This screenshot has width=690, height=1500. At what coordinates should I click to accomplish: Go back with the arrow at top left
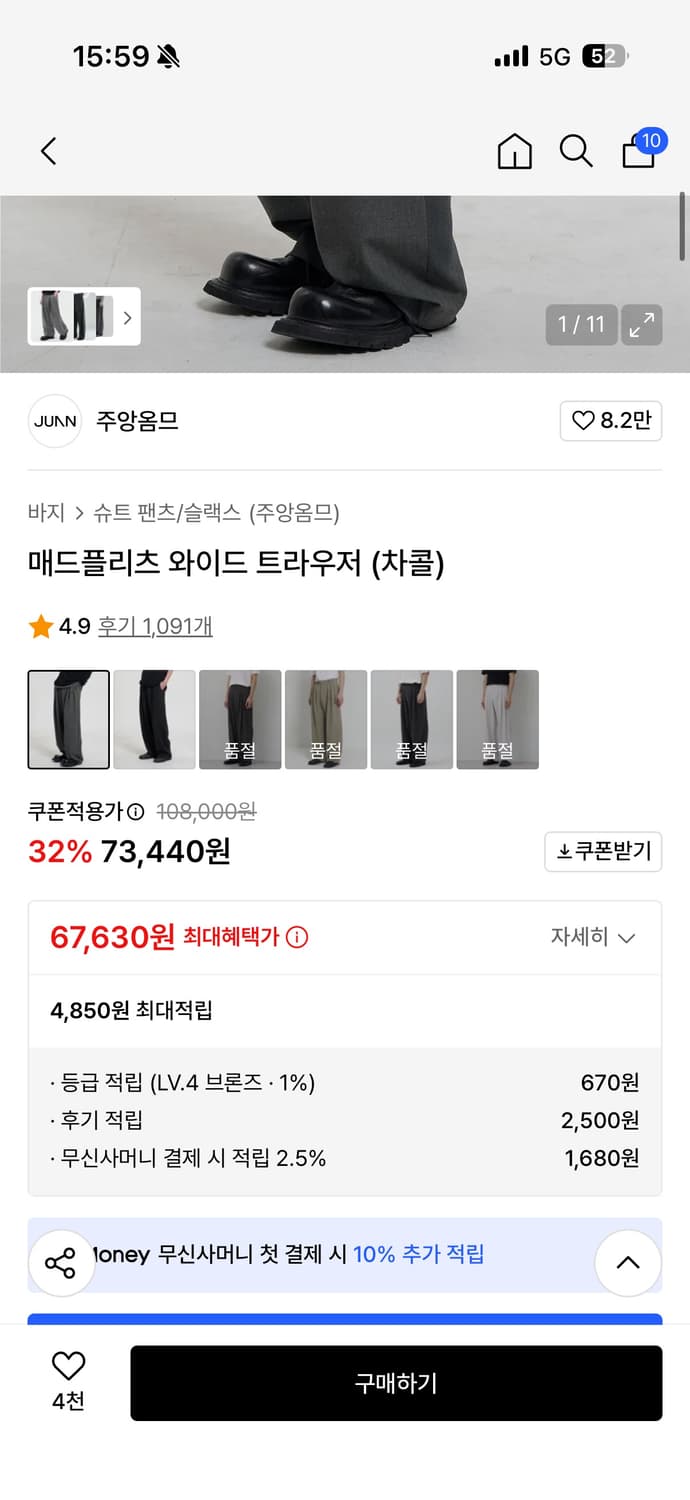click(48, 151)
